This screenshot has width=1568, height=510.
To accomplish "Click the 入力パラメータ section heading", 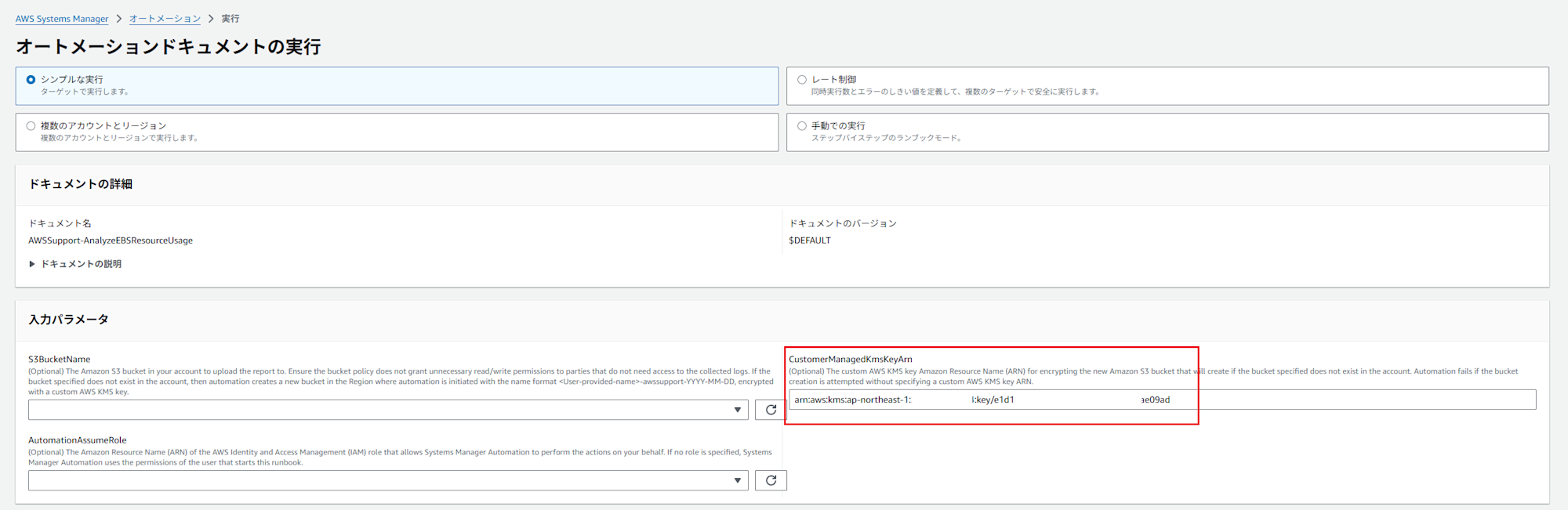I will coord(69,320).
